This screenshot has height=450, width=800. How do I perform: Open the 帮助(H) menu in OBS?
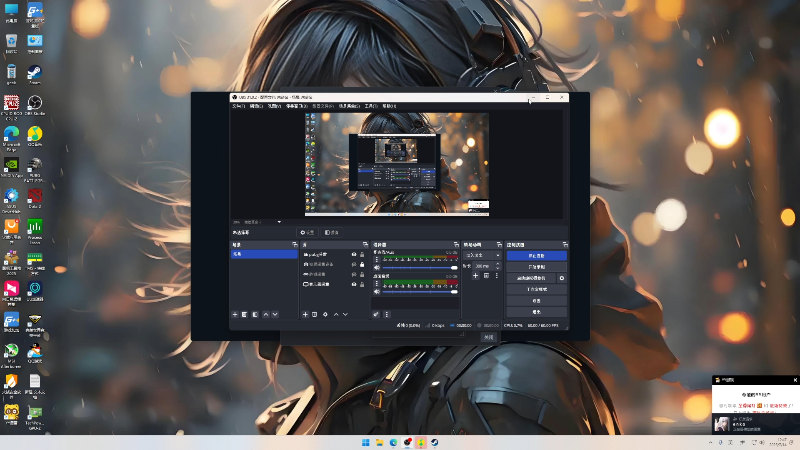(x=389, y=106)
